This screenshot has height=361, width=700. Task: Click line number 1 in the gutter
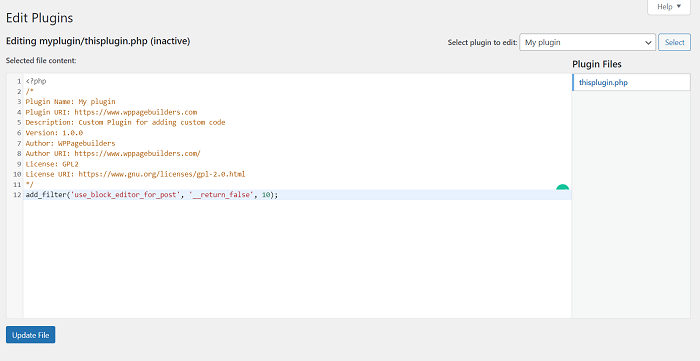pyautogui.click(x=19, y=81)
